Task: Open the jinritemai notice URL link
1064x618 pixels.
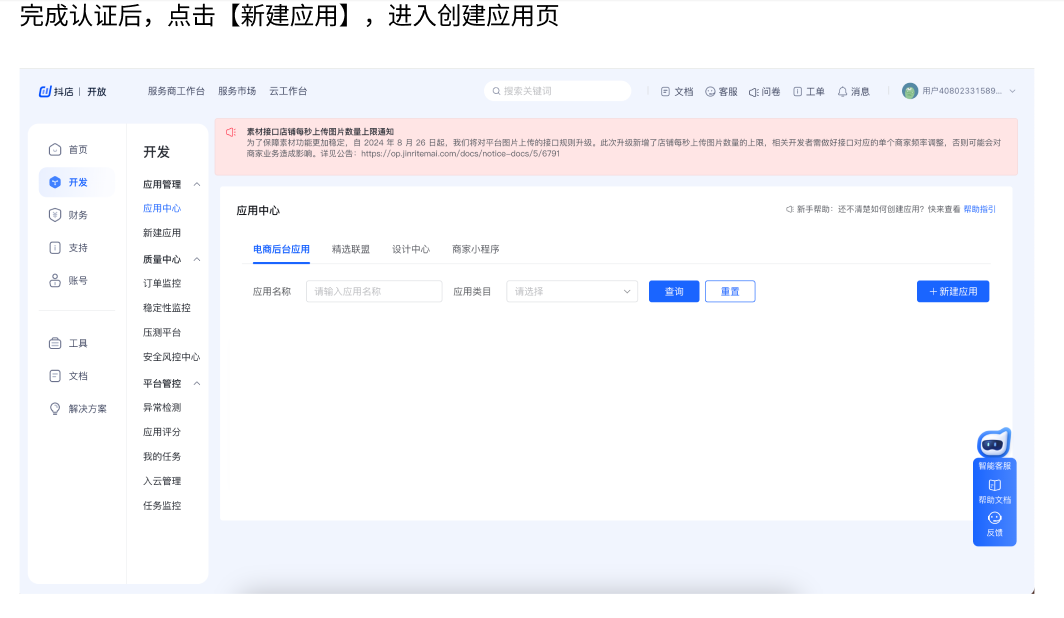Action: tap(460, 154)
